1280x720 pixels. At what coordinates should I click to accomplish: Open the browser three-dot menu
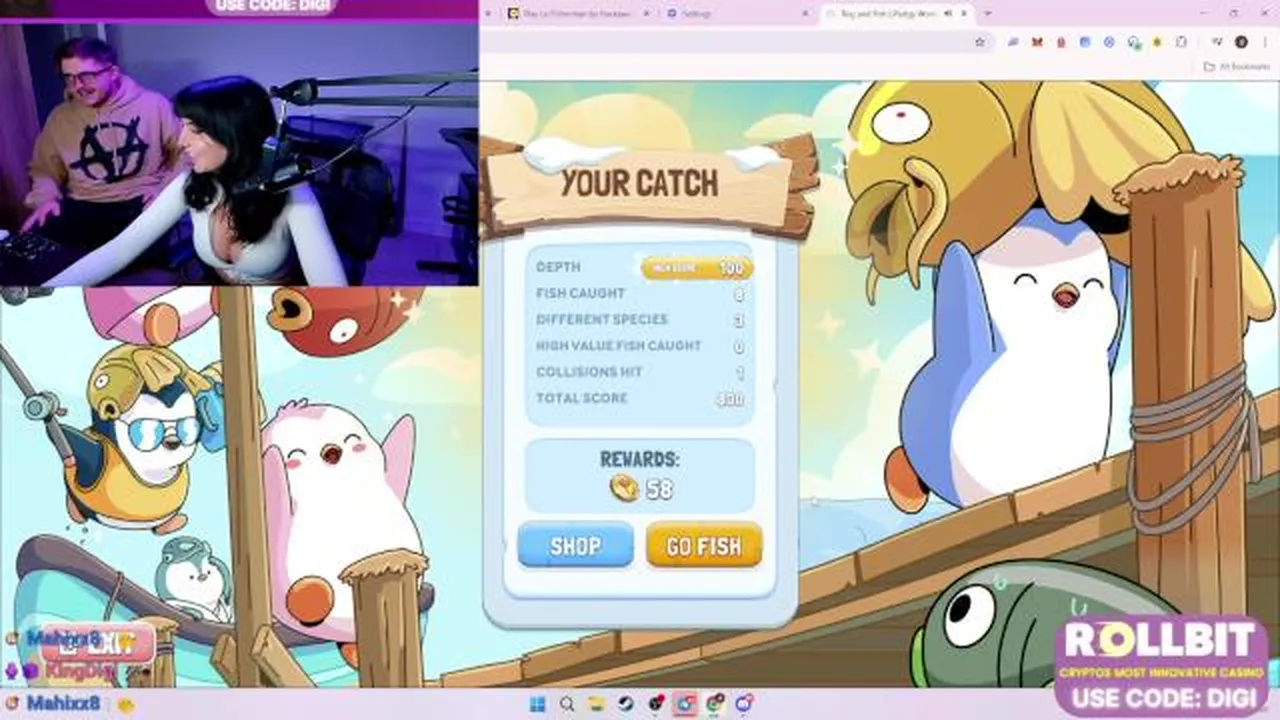1265,42
